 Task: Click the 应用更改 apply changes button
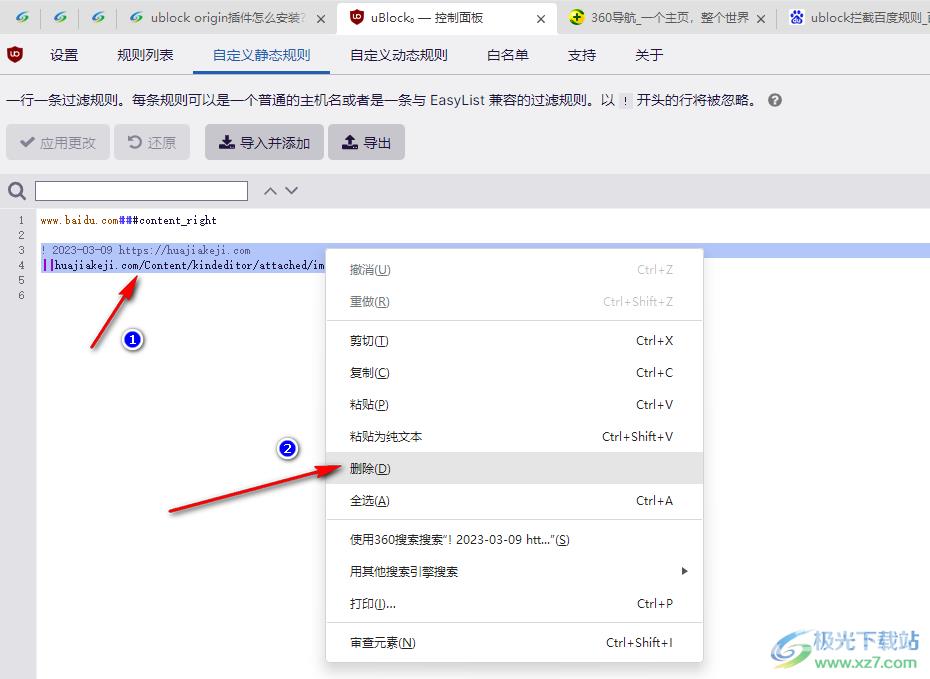tap(58, 142)
